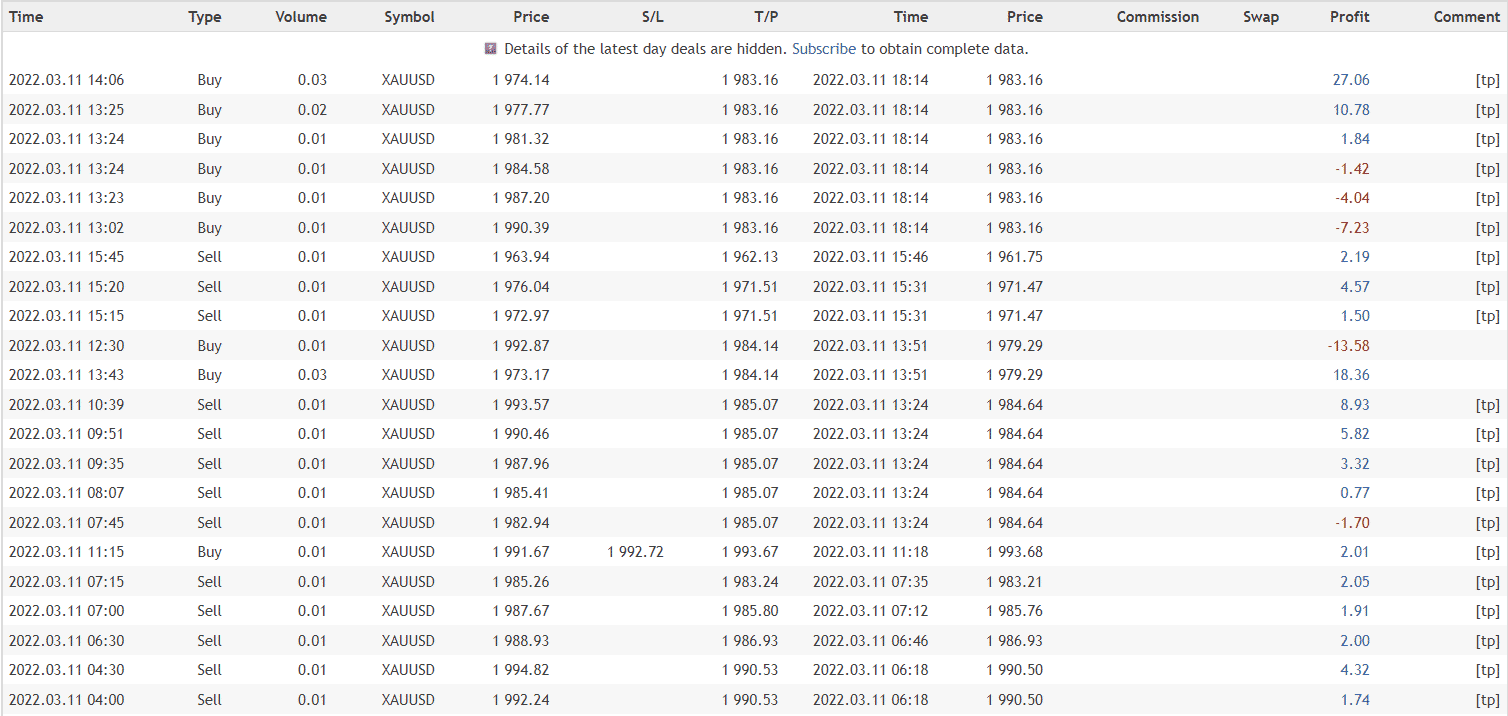This screenshot has width=1508, height=716.
Task: Sort by the T/P column header
Action: pyautogui.click(x=767, y=17)
